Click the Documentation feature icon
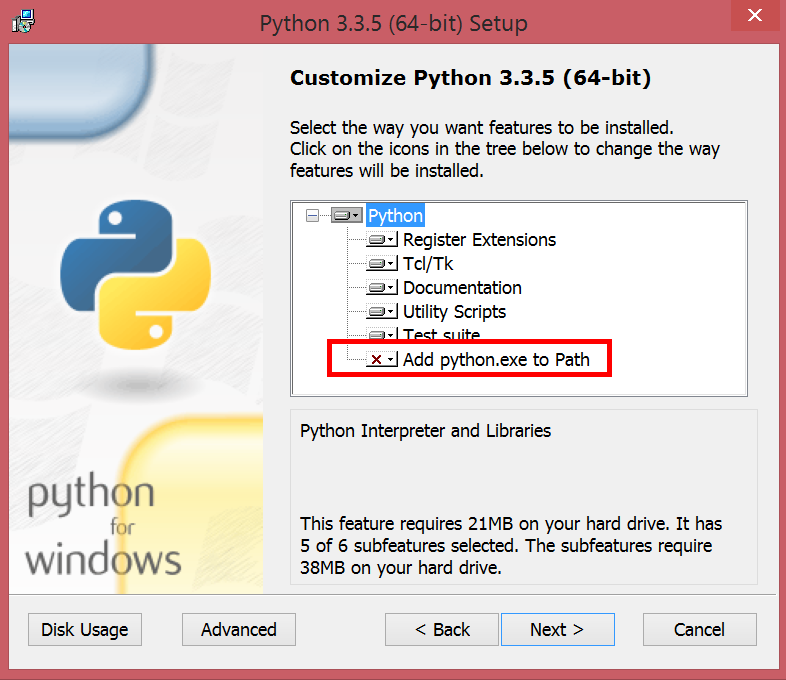This screenshot has height=680, width=786. coord(381,288)
